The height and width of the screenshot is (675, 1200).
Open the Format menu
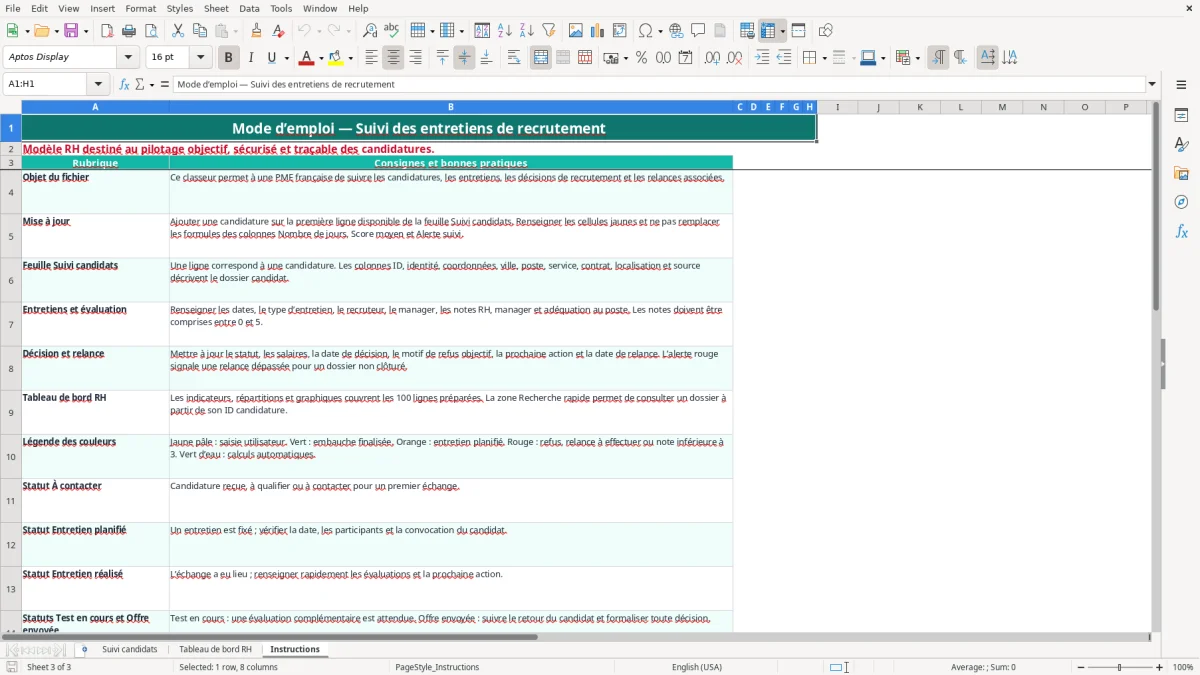click(140, 8)
